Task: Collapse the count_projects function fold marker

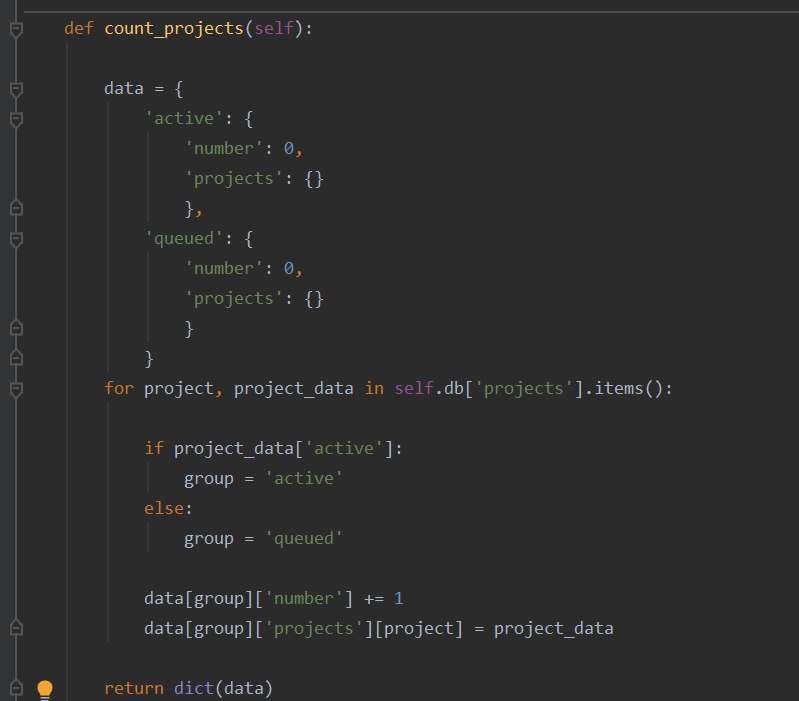Action: click(x=16, y=30)
